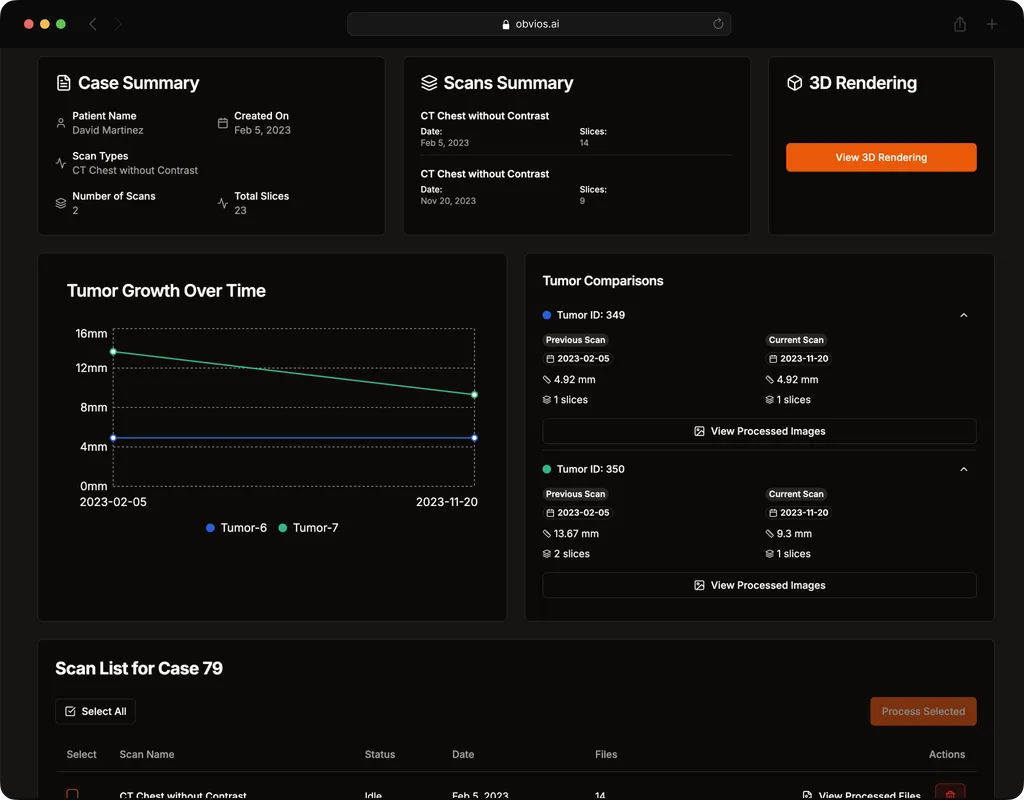Click the obvios.ai address bar
Screen dimensions: 1024x800
click(x=538, y=24)
